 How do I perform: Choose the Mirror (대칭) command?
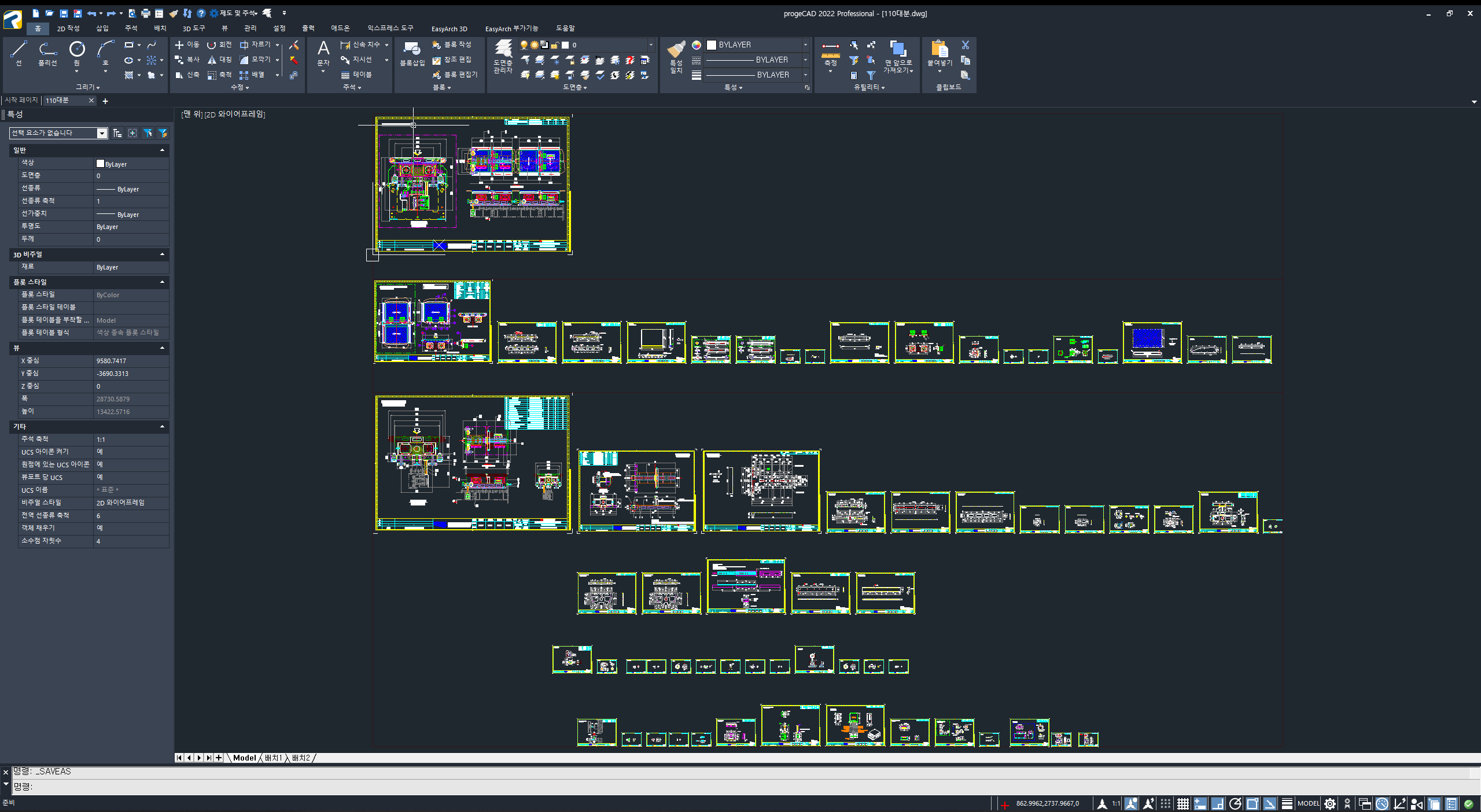pyautogui.click(x=219, y=60)
